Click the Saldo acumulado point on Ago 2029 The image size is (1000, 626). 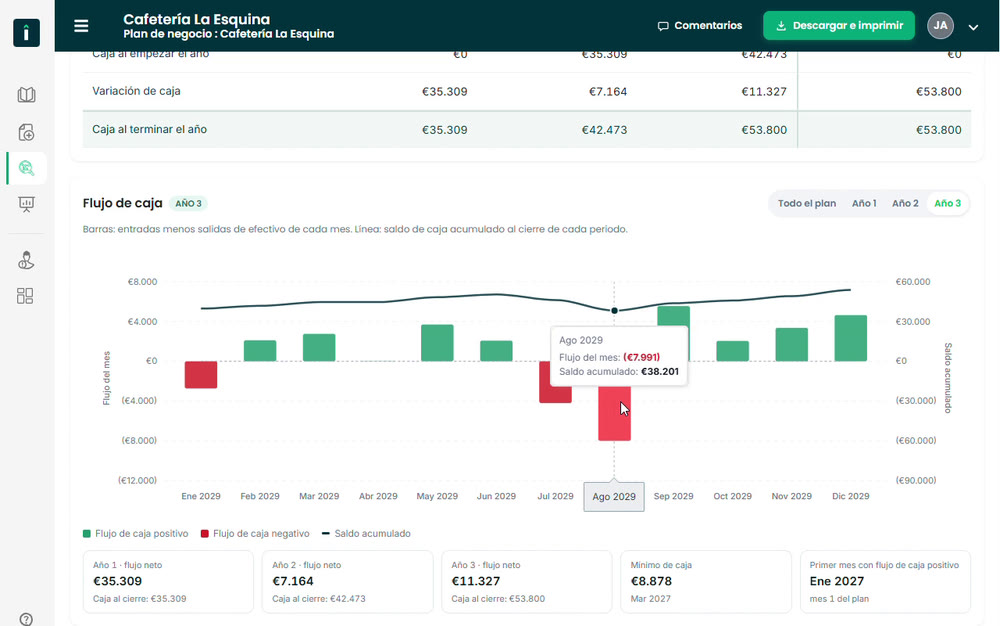tap(614, 310)
